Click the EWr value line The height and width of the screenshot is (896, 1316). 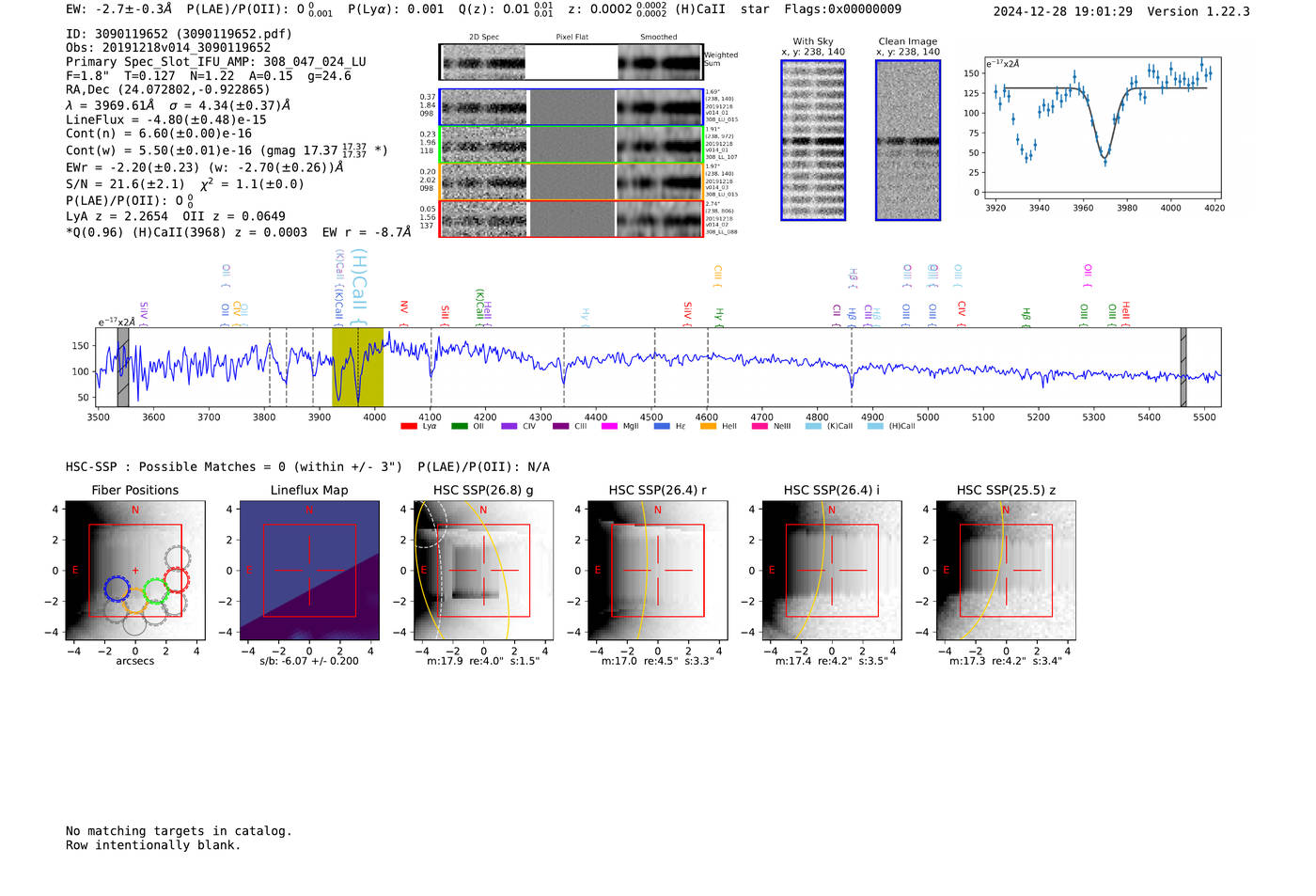coord(205,167)
